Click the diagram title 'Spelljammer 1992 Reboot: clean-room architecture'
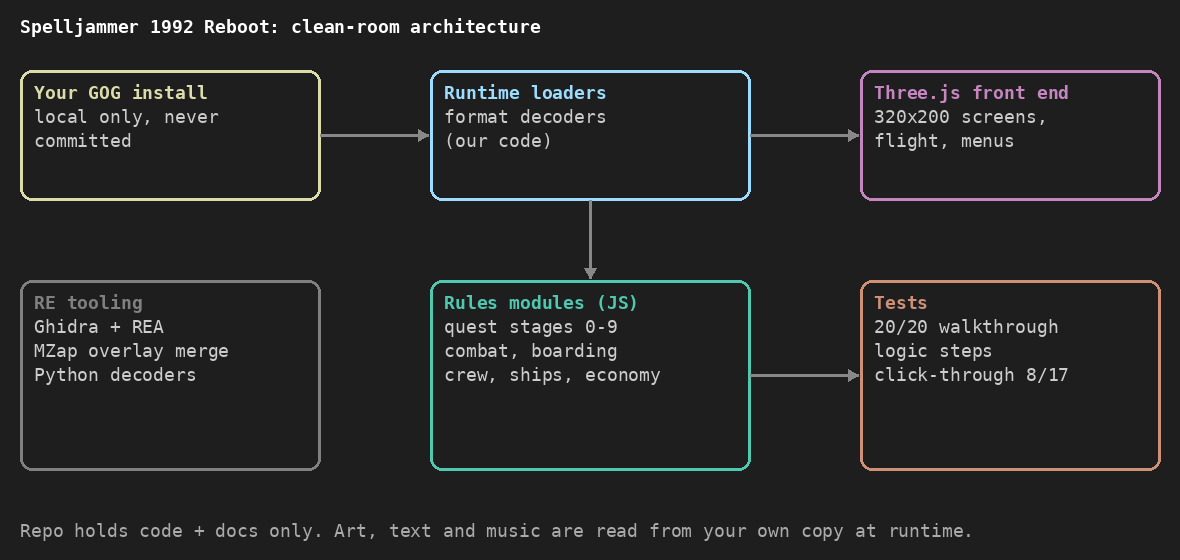 tap(280, 27)
